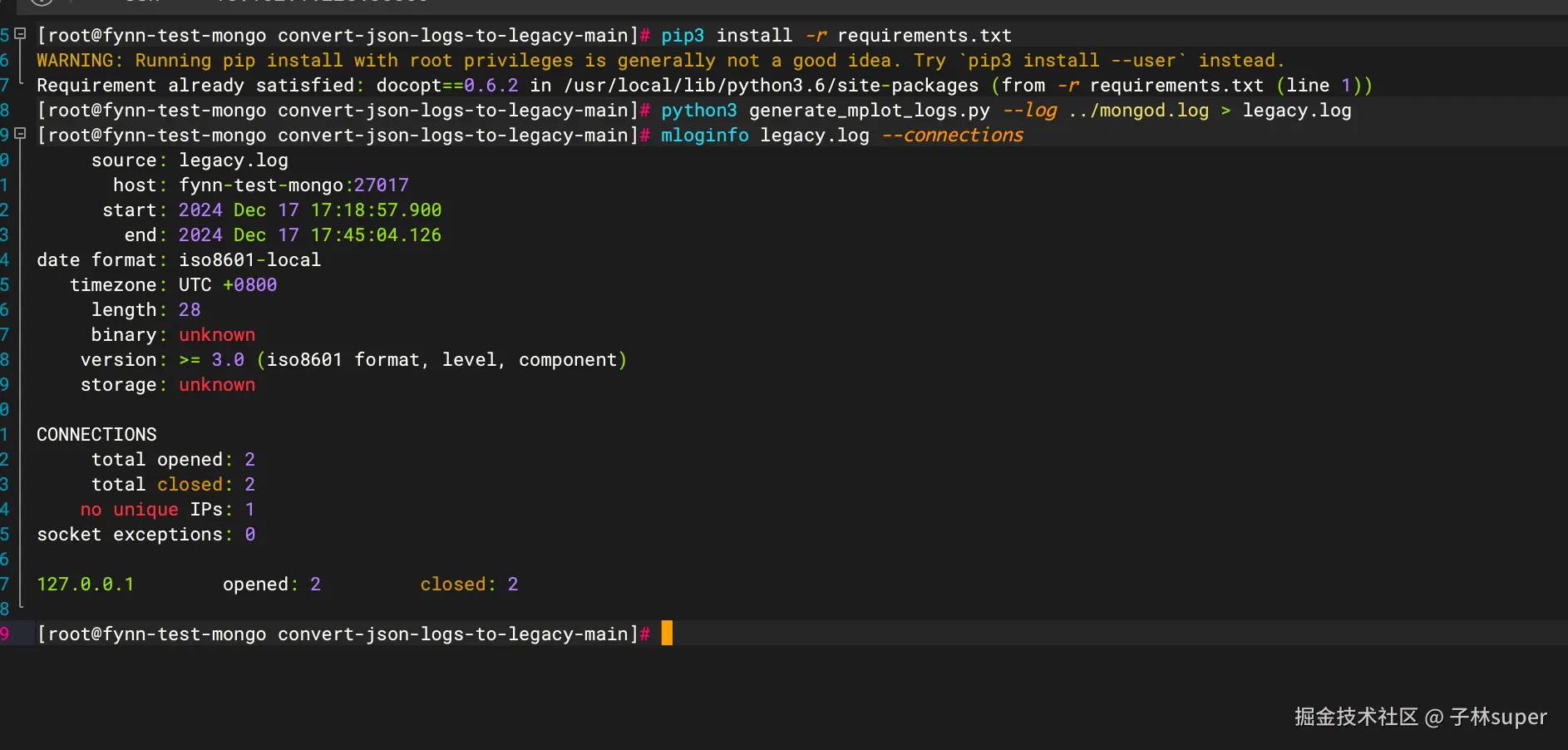Click the requirements.txt filename in the pip3 command
Image resolution: width=1568 pixels, height=750 pixels.
(925, 36)
